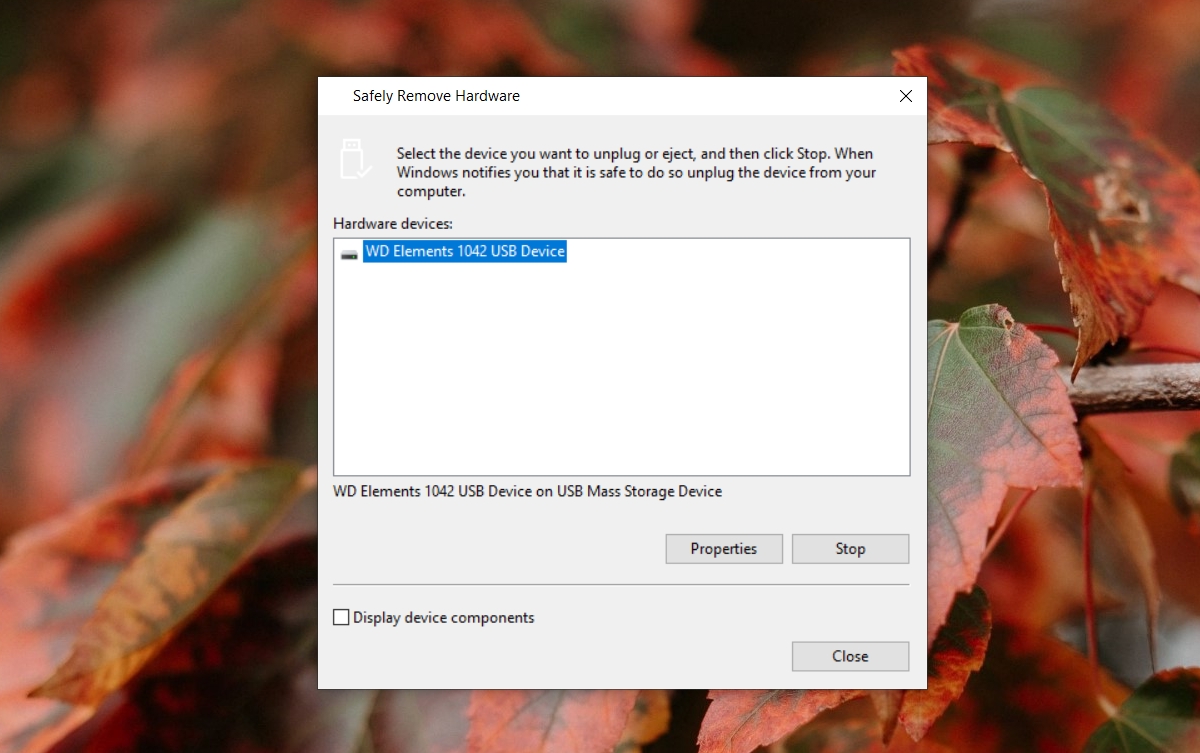Click the drive icon beside WD Elements
Viewport: 1200px width, 753px height.
(349, 253)
